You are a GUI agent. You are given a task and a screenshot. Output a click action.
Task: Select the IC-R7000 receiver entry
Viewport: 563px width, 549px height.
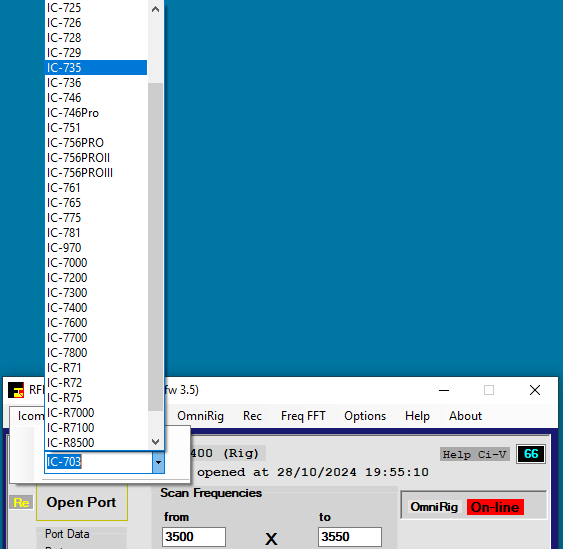(96, 413)
